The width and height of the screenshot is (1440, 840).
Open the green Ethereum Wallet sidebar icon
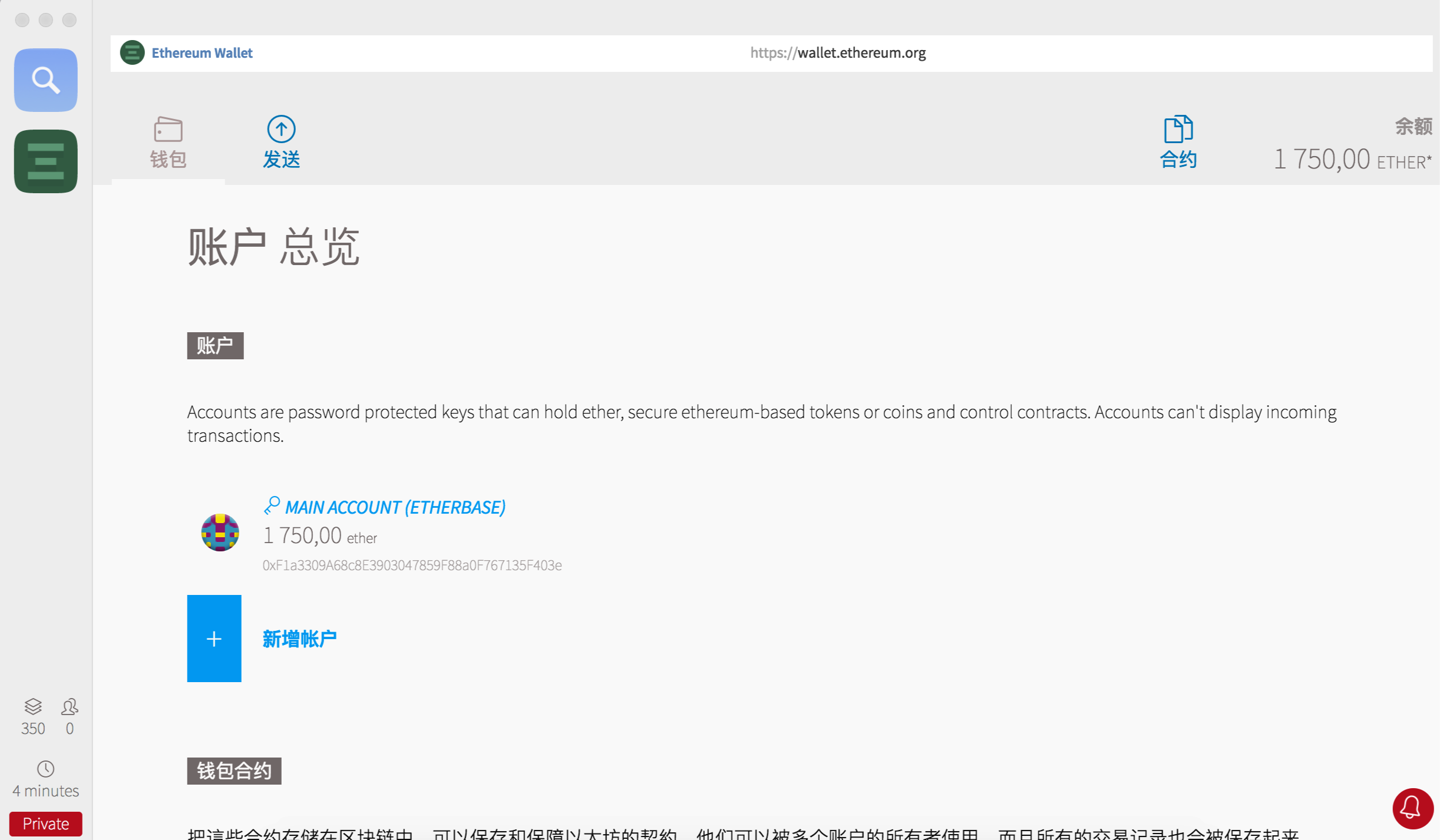click(x=46, y=161)
